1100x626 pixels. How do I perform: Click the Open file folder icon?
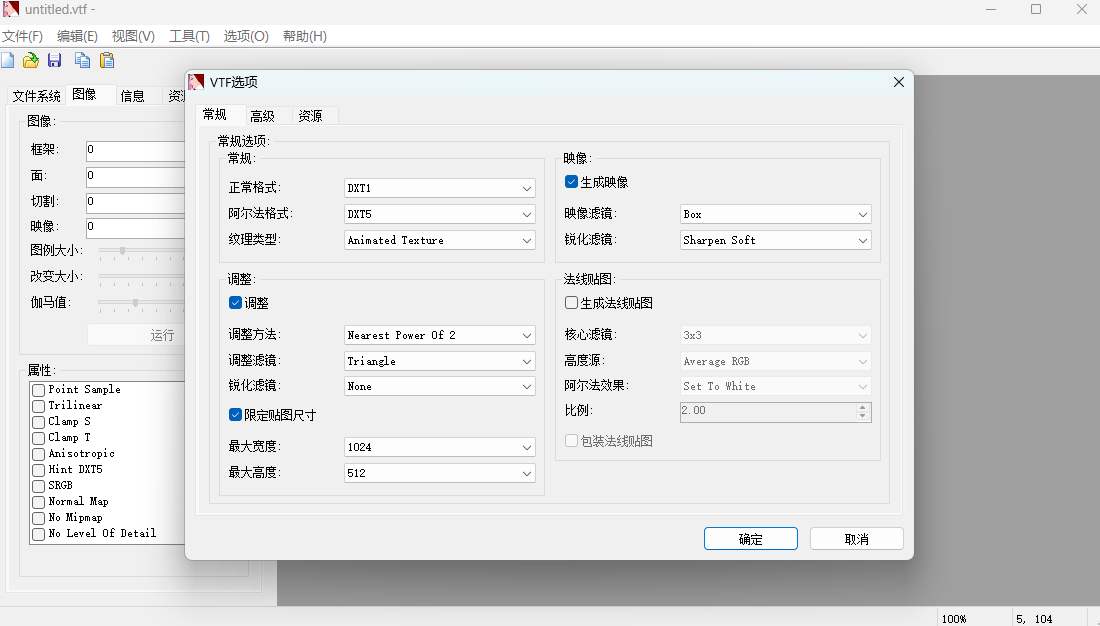coord(31,61)
